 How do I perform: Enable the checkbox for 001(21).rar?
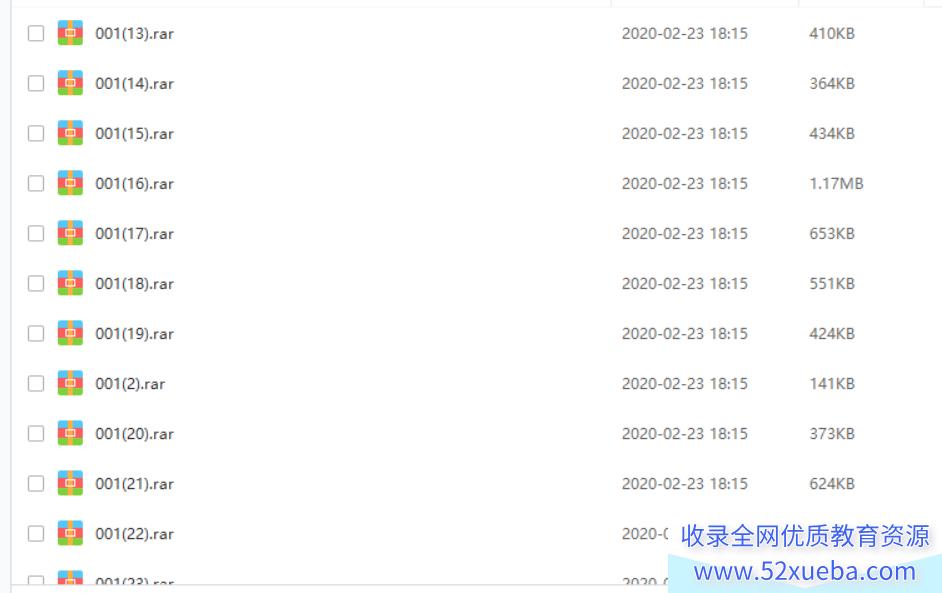pos(36,484)
